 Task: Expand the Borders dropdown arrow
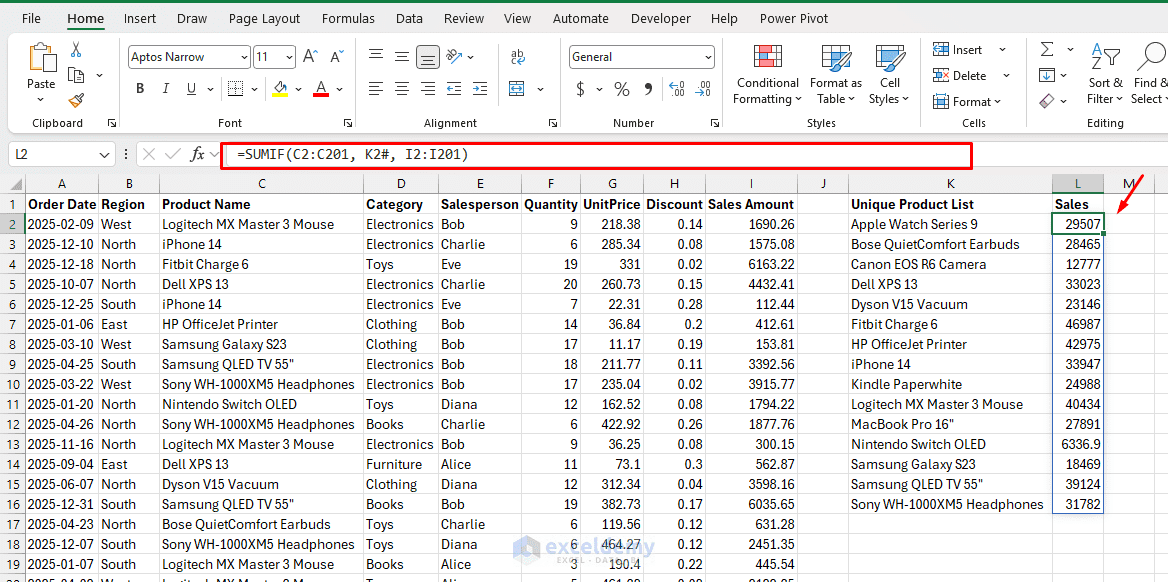(253, 89)
